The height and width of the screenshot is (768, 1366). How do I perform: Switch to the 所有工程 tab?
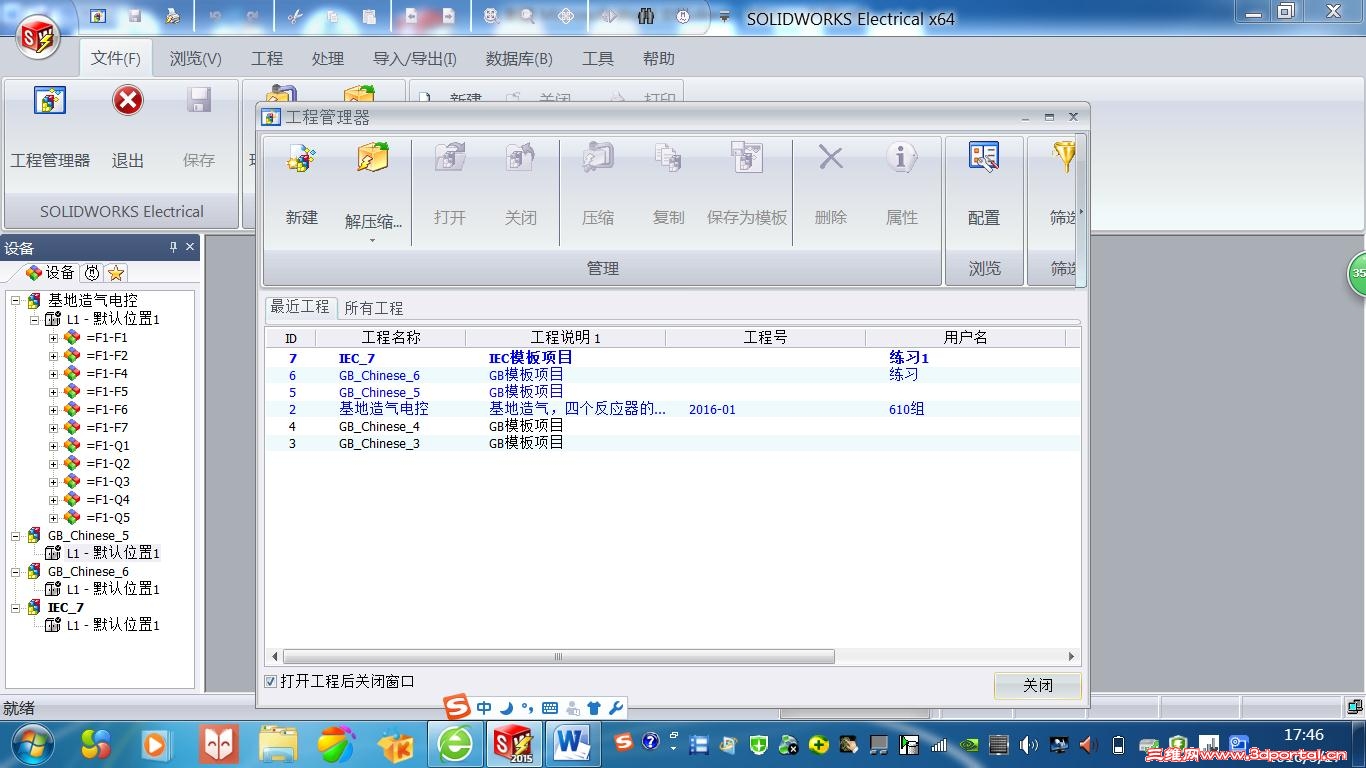pos(374,308)
